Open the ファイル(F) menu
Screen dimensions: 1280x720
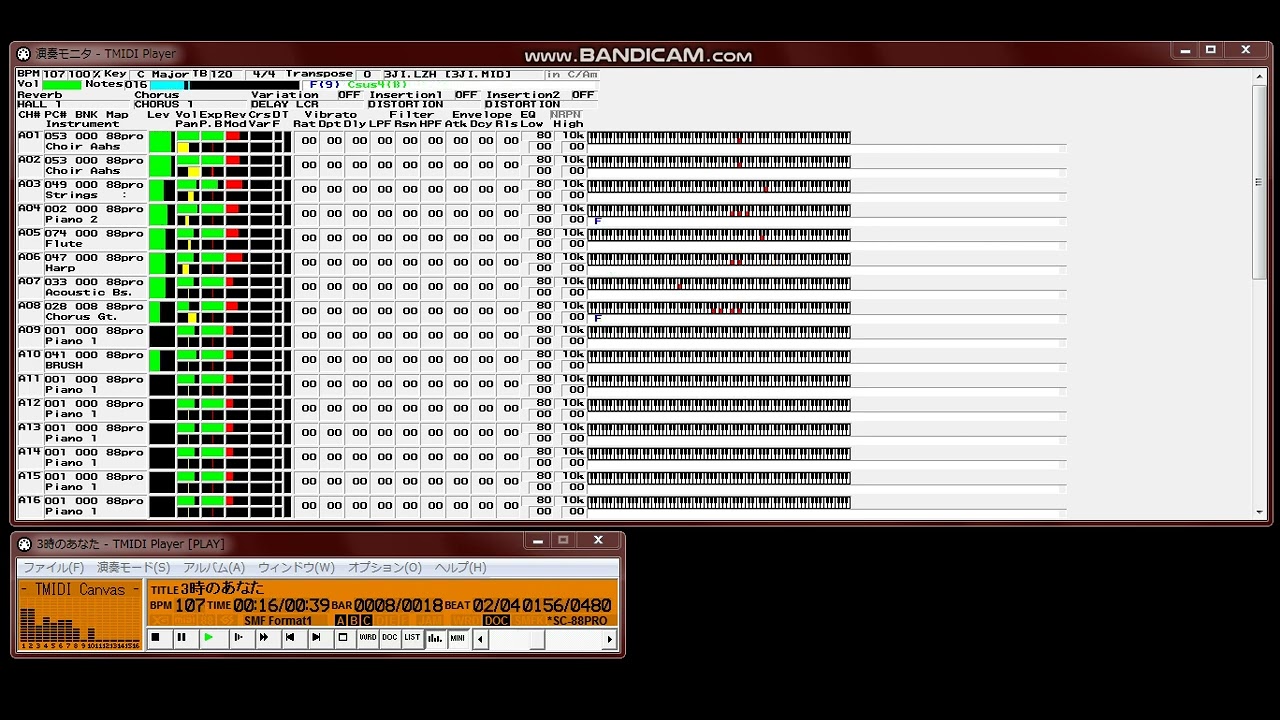tap(53, 567)
